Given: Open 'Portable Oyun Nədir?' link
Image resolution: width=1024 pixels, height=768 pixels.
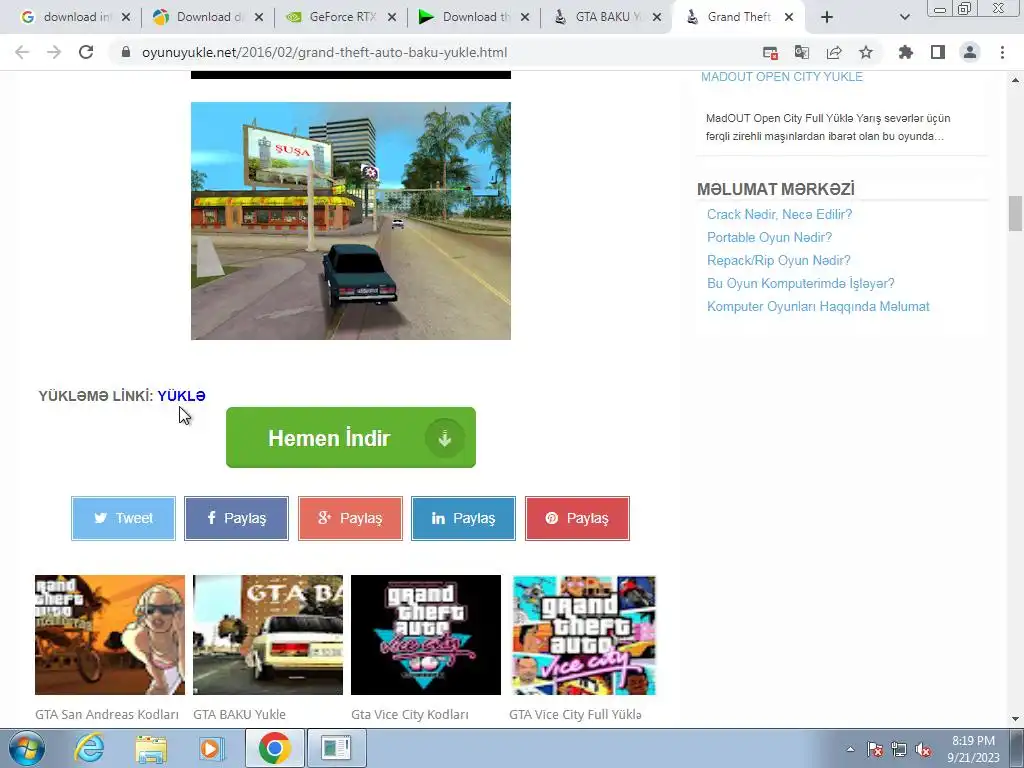Looking at the screenshot, I should tap(769, 237).
